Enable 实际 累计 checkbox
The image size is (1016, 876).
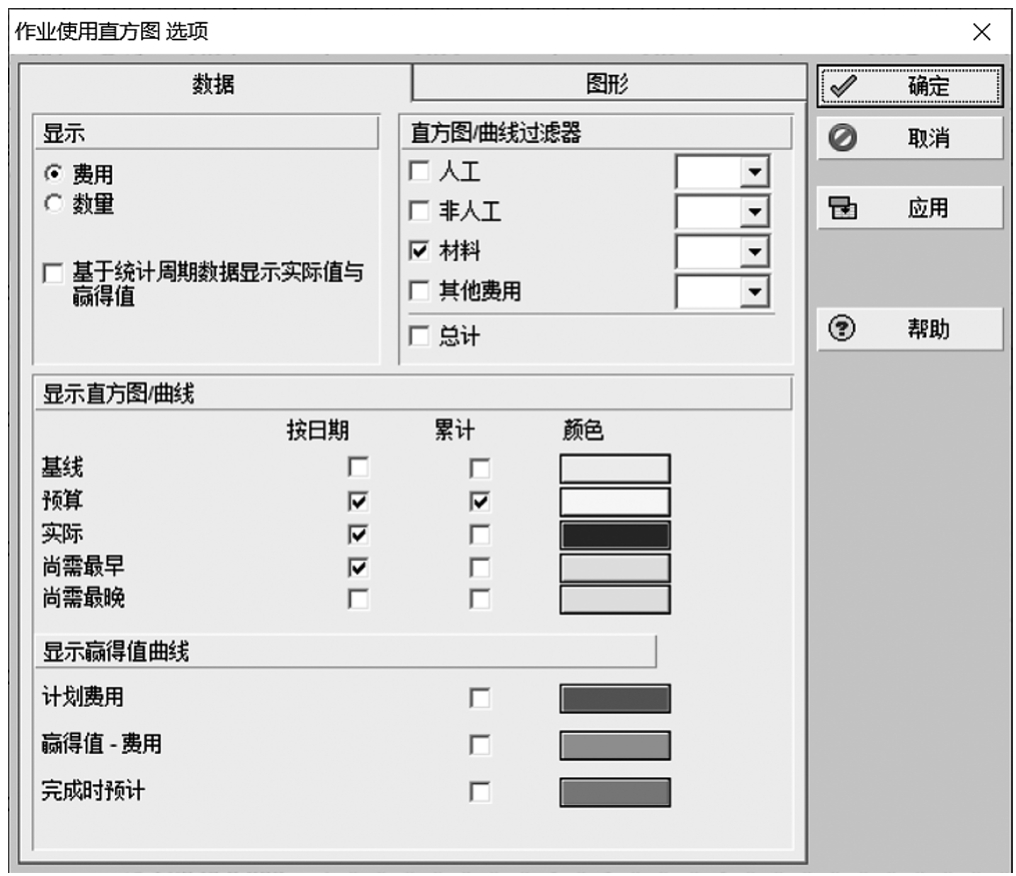[x=481, y=534]
